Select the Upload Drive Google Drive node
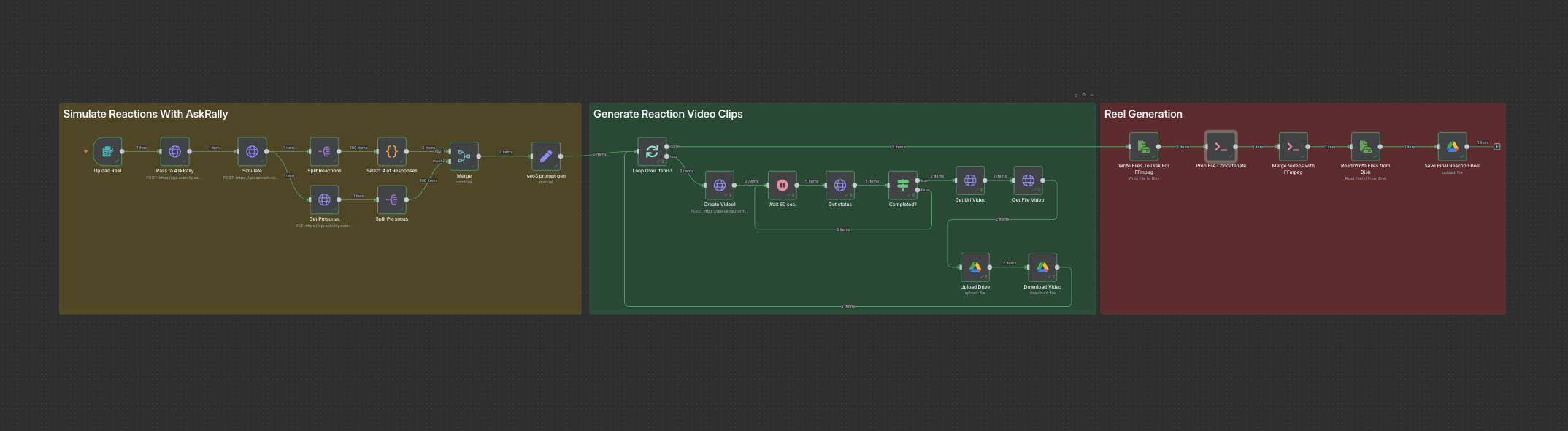The image size is (1568, 431). [x=975, y=267]
